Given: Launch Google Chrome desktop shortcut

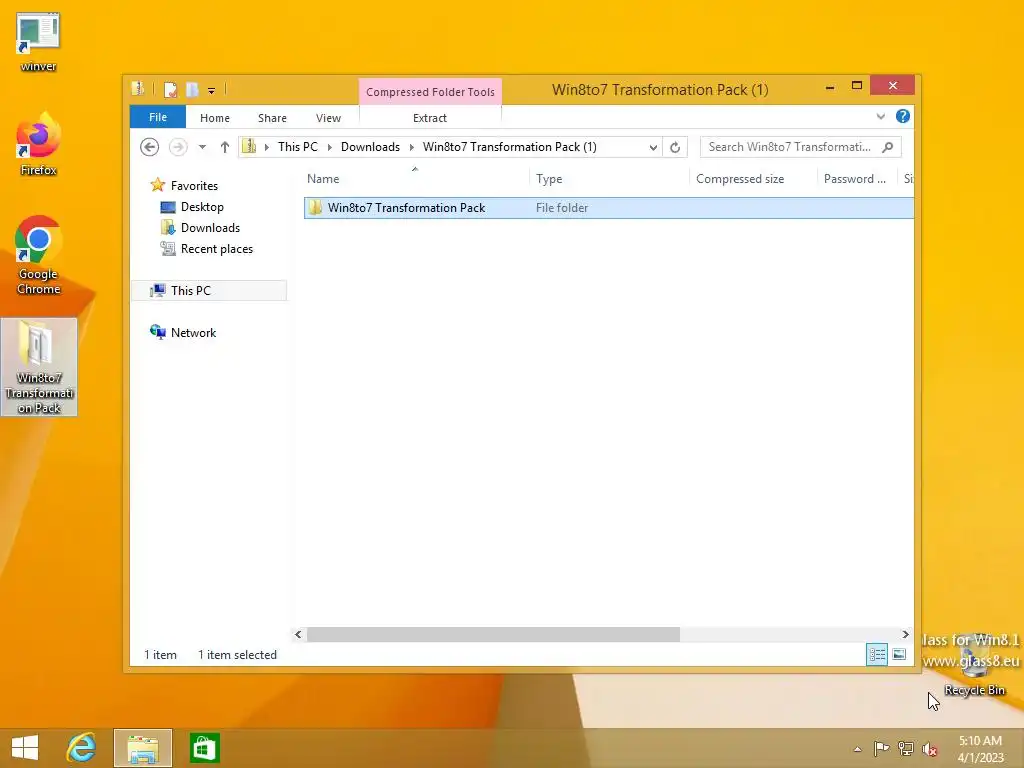Looking at the screenshot, I should (x=38, y=255).
